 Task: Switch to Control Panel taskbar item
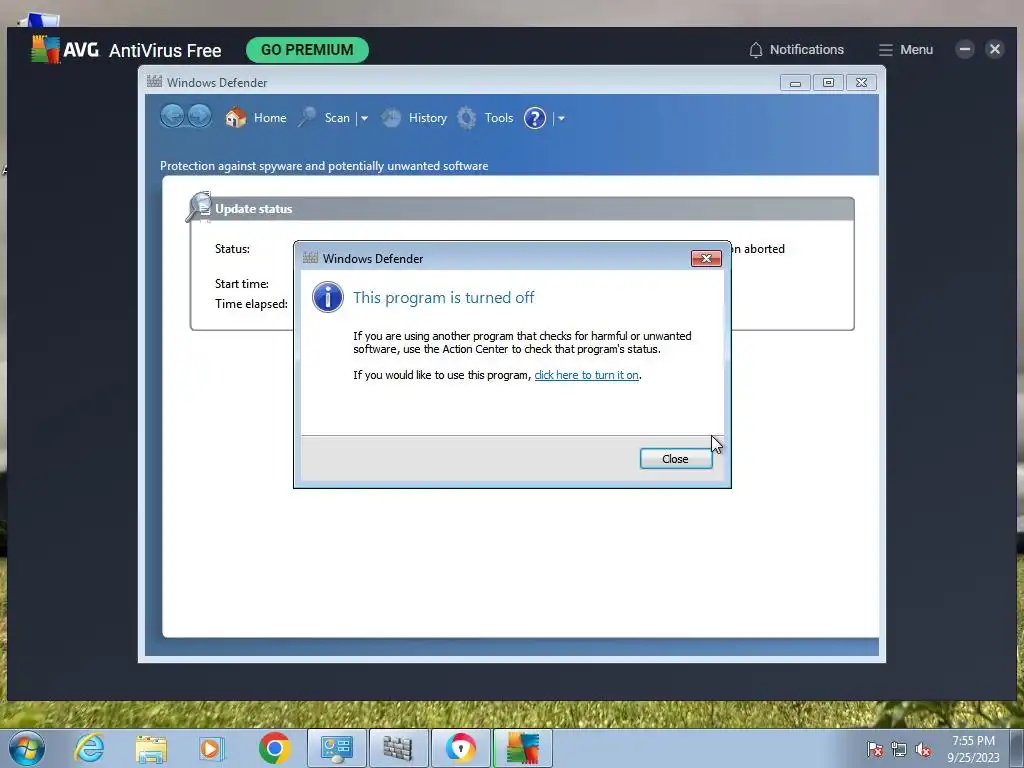pos(336,748)
